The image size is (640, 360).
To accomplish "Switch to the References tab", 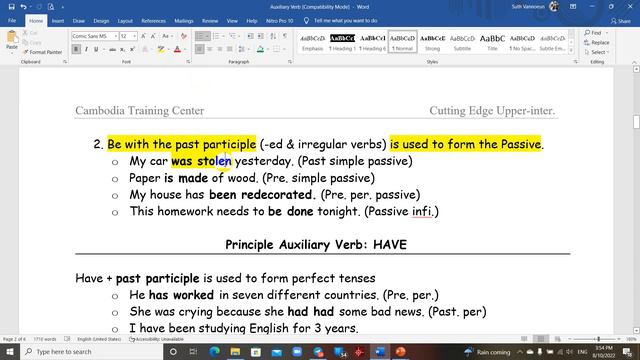I will pyautogui.click(x=153, y=20).
